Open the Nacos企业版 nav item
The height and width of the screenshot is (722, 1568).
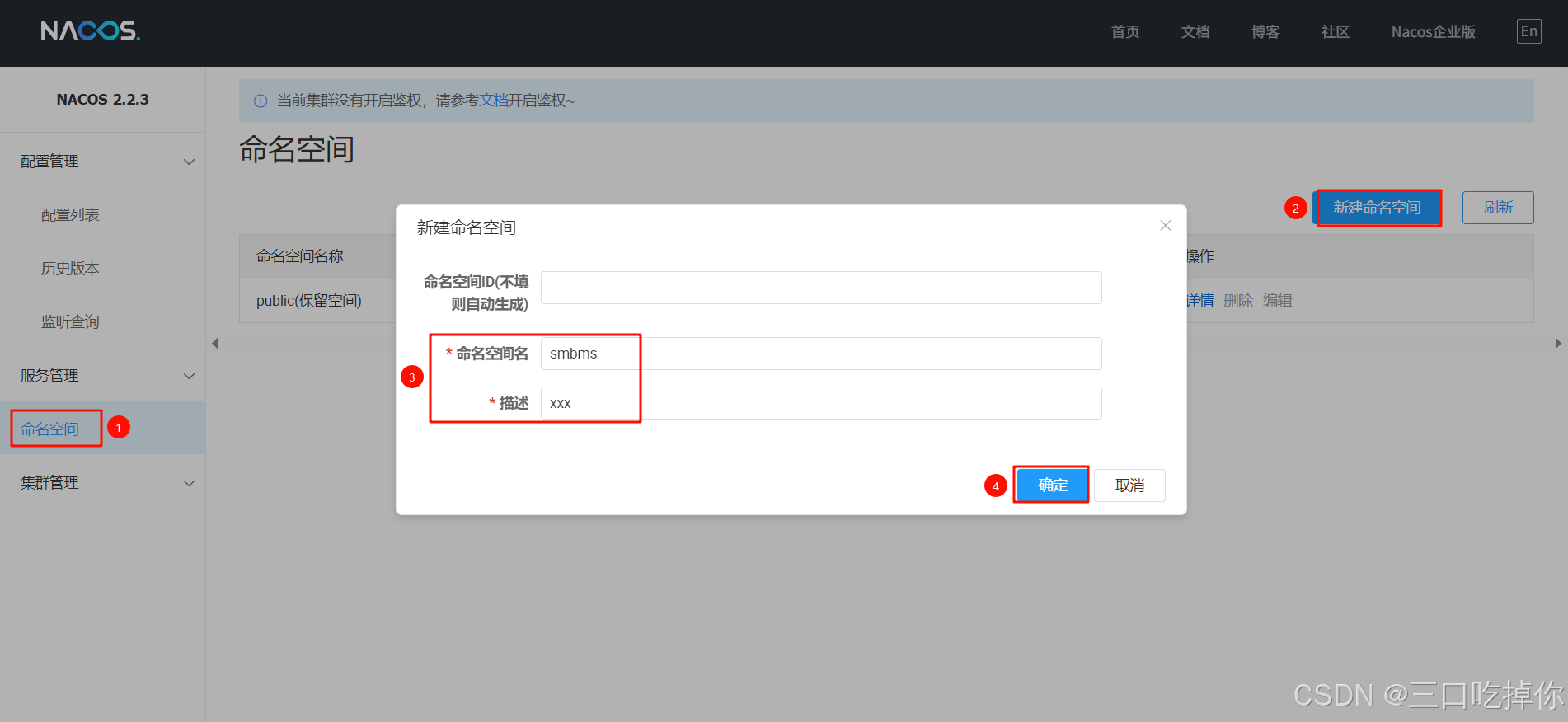[x=1434, y=32]
